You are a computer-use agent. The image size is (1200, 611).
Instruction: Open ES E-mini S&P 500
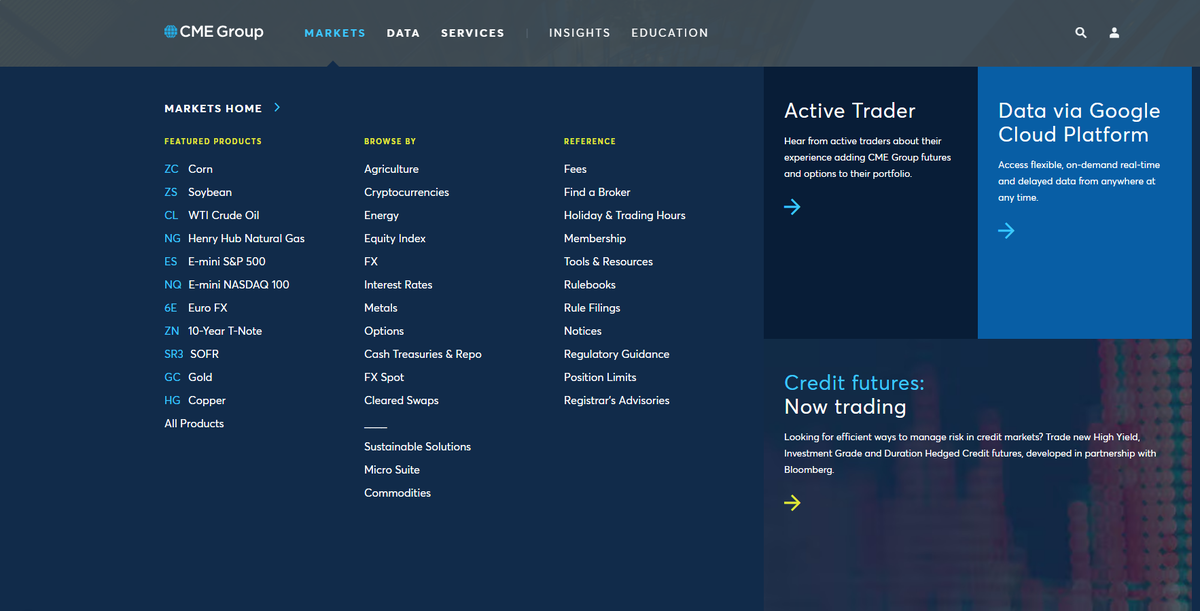coord(215,261)
